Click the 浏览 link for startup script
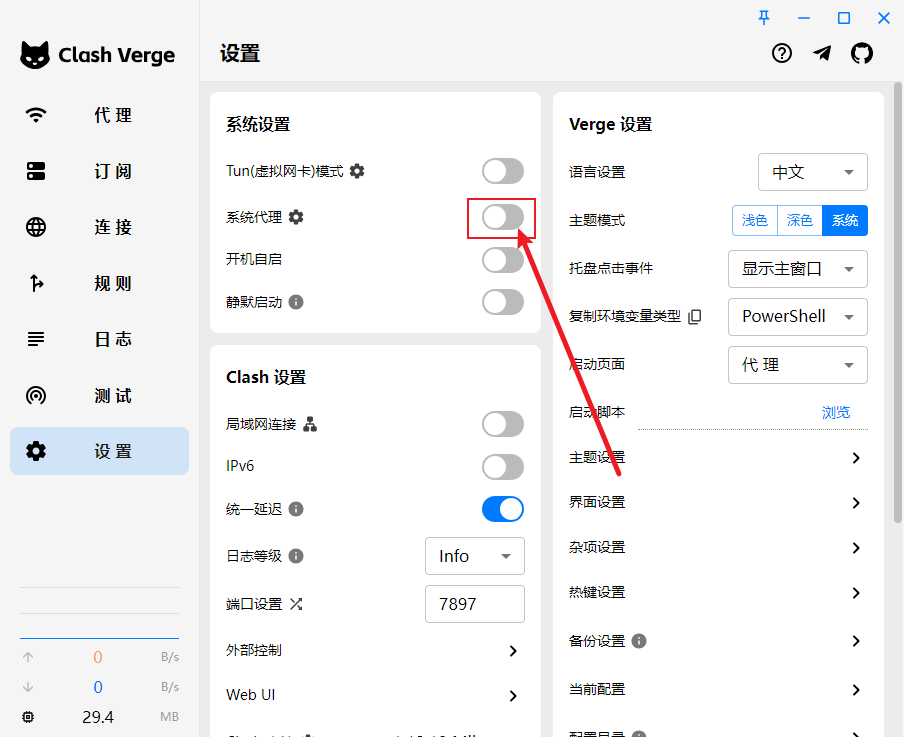The image size is (904, 737). 835,412
